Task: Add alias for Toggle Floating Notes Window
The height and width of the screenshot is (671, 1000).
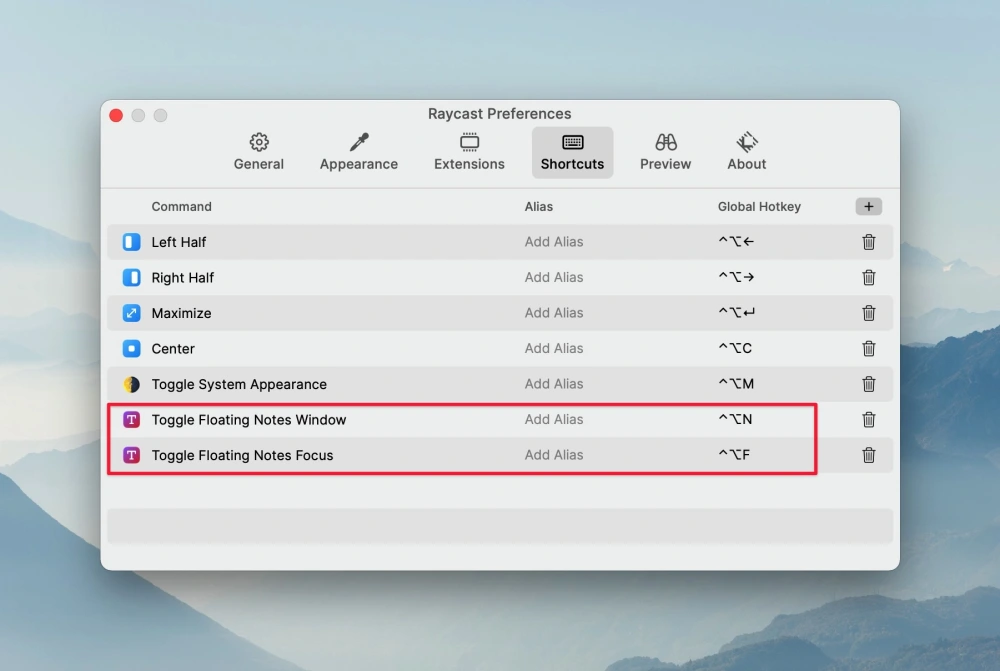Action: 554,420
